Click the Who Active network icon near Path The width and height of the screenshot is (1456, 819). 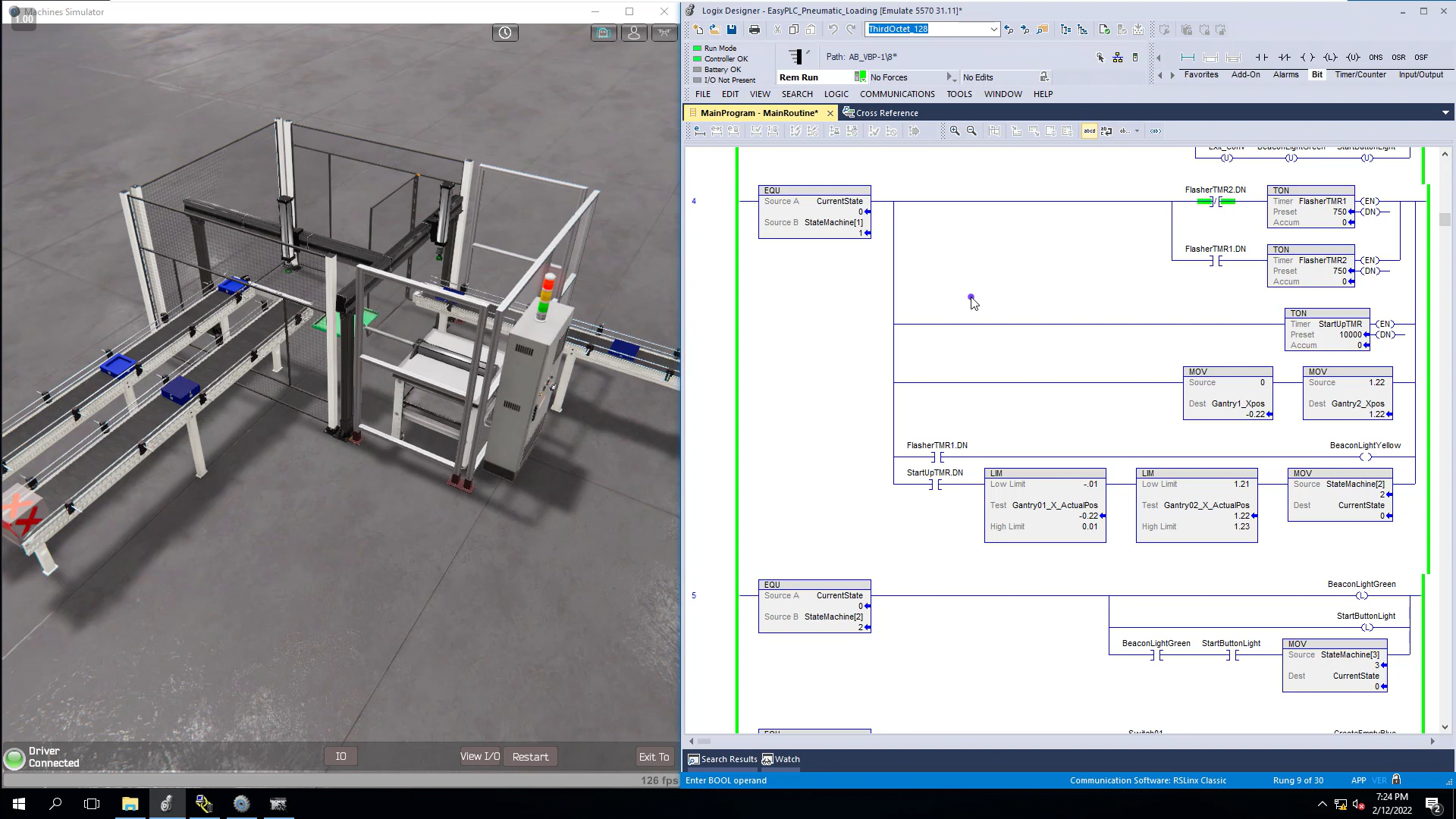tap(1117, 58)
